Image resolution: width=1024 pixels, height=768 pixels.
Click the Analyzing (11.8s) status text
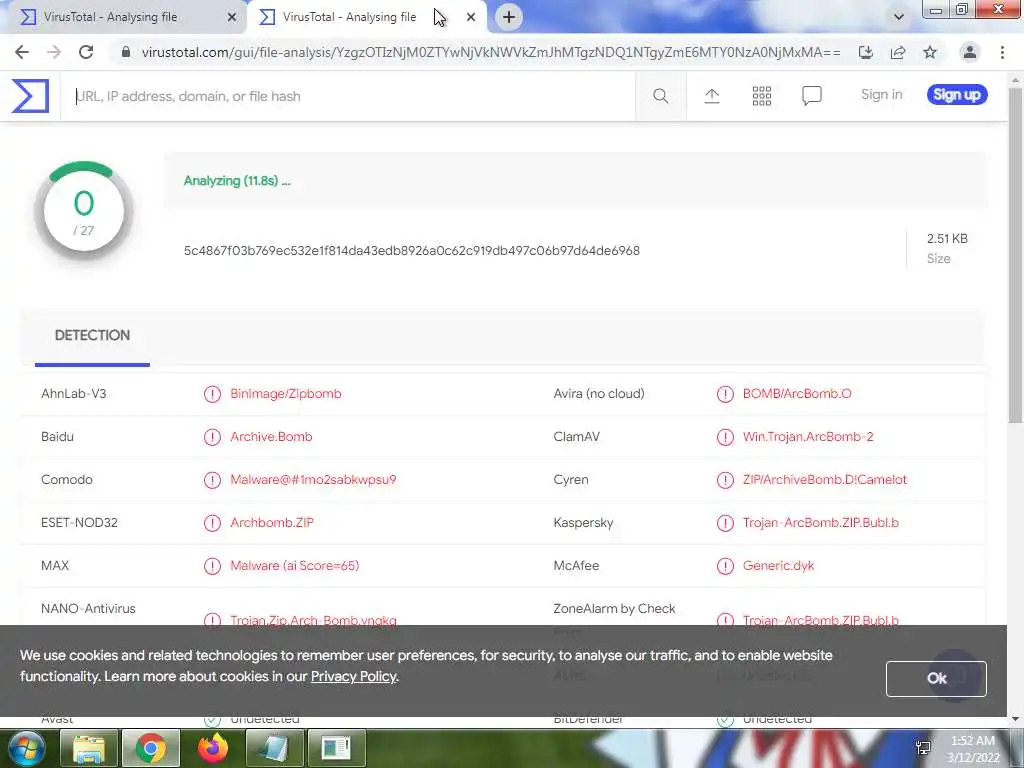coord(237,181)
